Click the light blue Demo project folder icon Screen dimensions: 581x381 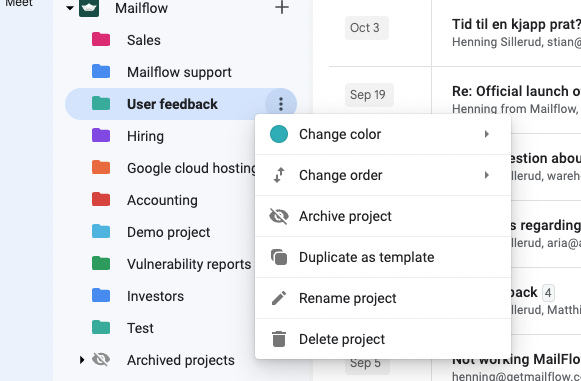pyautogui.click(x=101, y=231)
